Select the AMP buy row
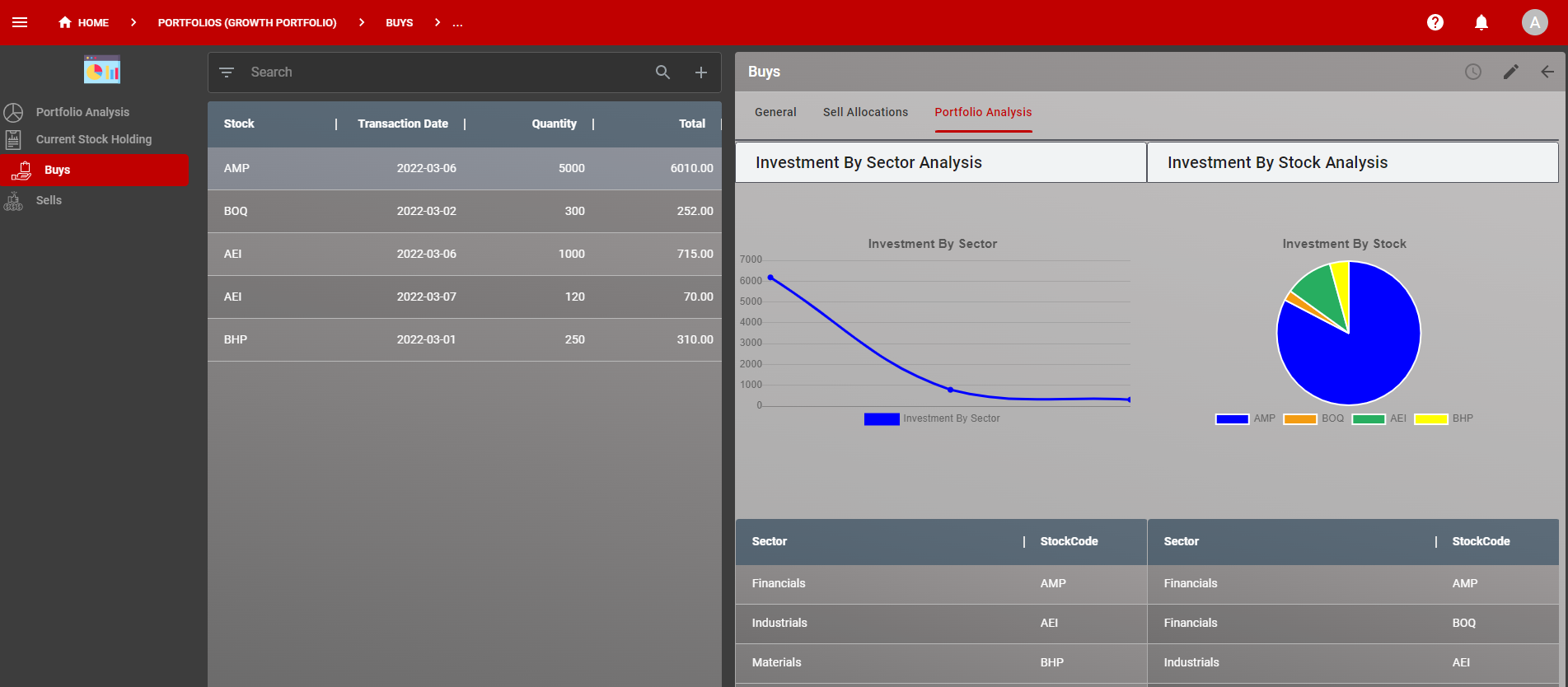The width and height of the screenshot is (1568, 687). point(465,168)
